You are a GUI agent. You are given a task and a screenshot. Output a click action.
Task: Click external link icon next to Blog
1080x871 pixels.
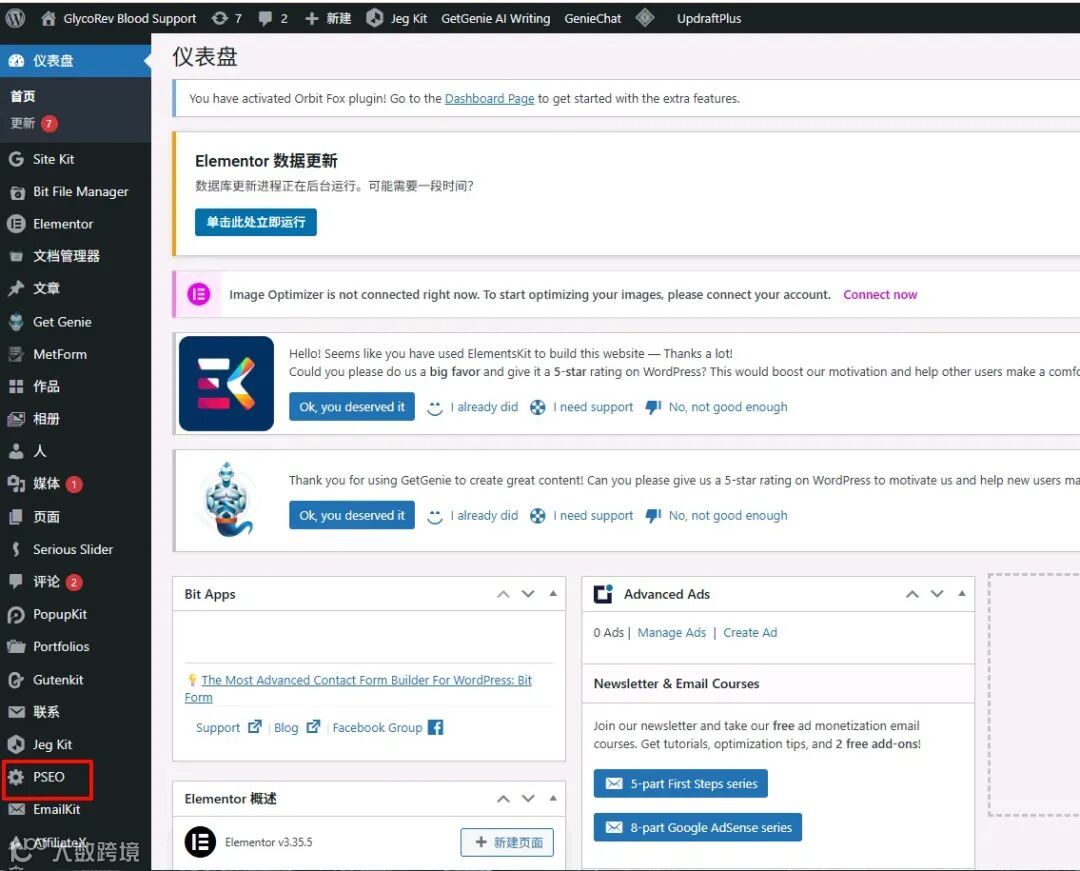click(313, 726)
